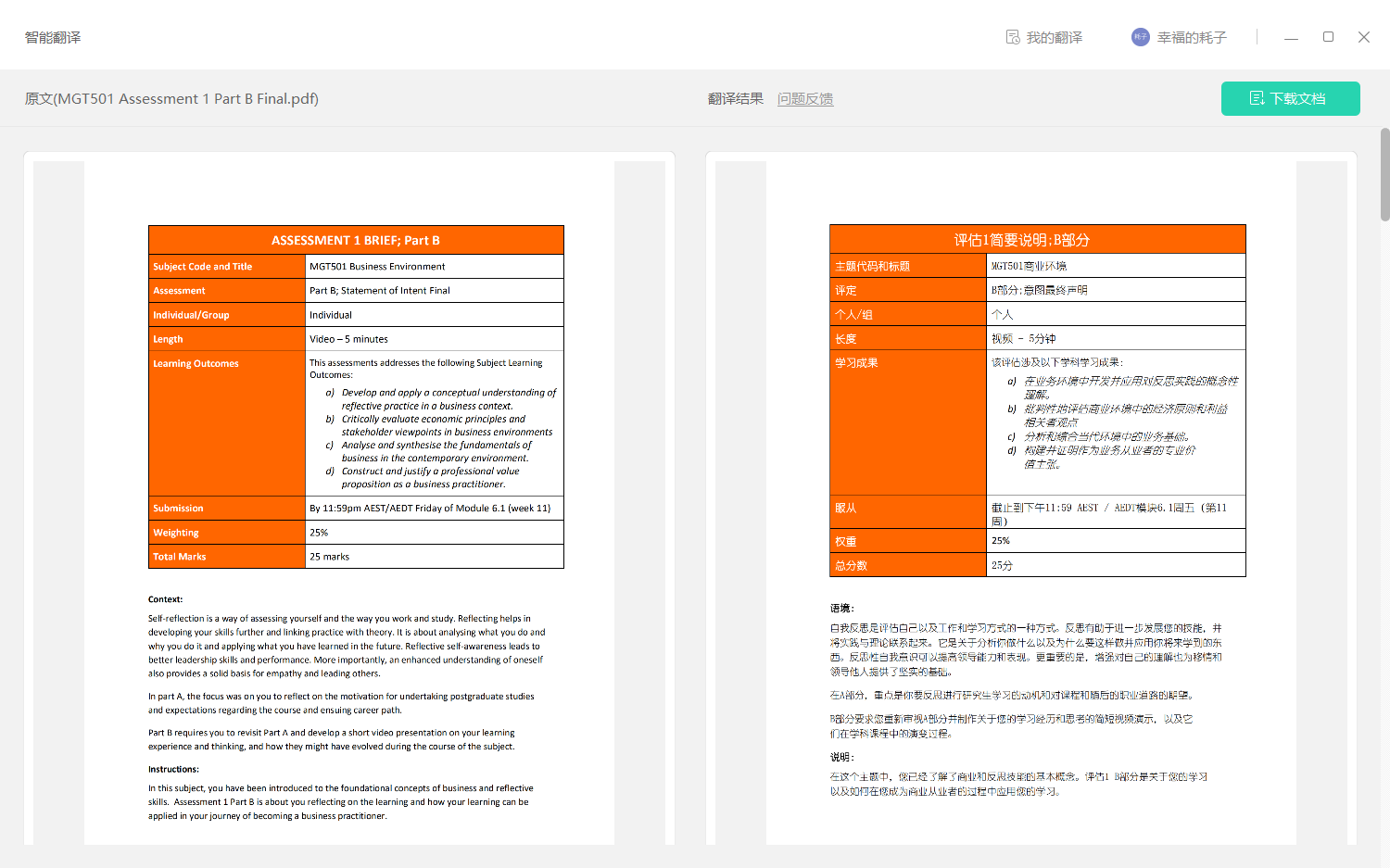Click Video – 5 minutes cell

[x=435, y=339]
